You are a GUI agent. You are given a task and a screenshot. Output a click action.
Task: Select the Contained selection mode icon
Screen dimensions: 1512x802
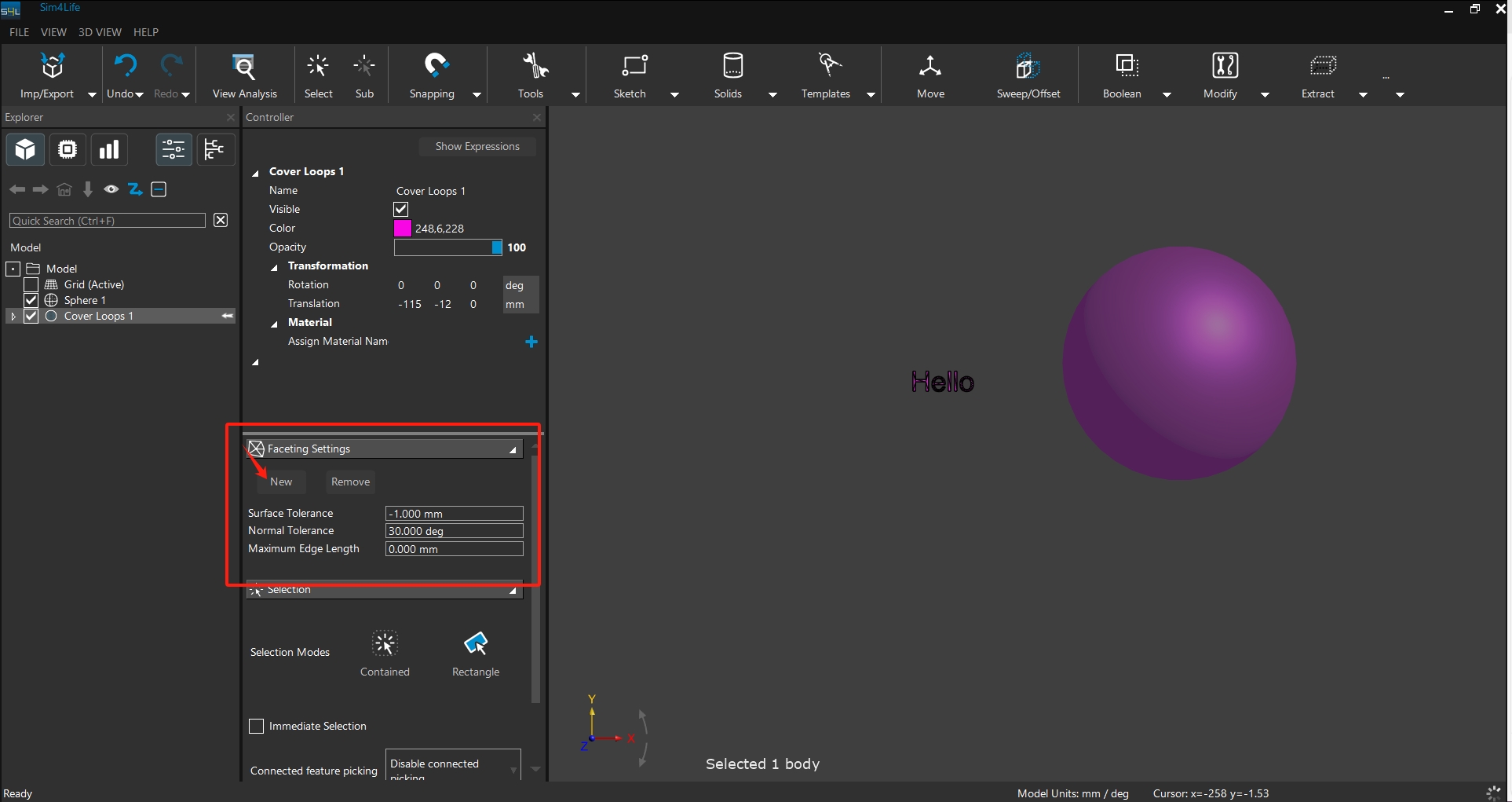(x=385, y=644)
